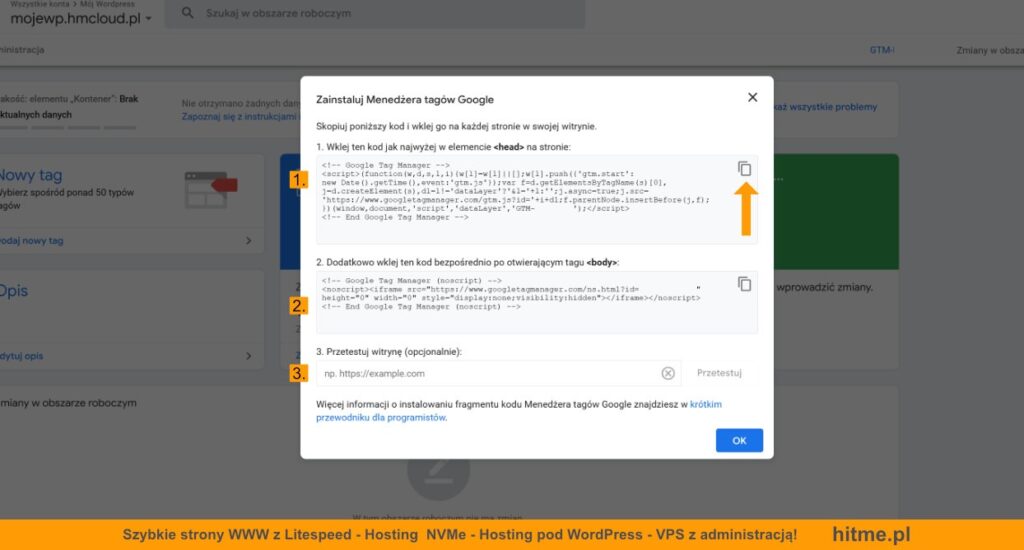Copy the body noscript code snippet
1024x550 pixels.
[x=744, y=284]
